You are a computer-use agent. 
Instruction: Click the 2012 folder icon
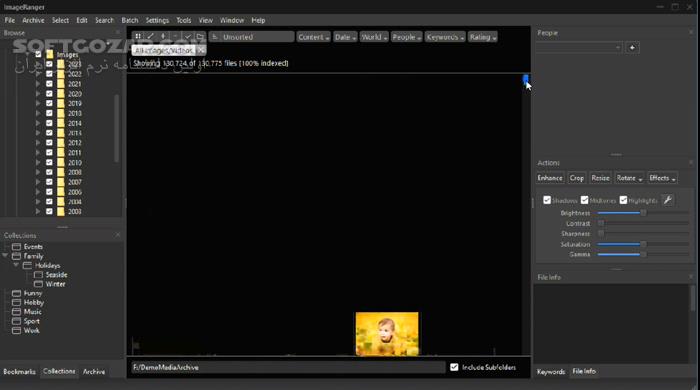[x=61, y=143]
